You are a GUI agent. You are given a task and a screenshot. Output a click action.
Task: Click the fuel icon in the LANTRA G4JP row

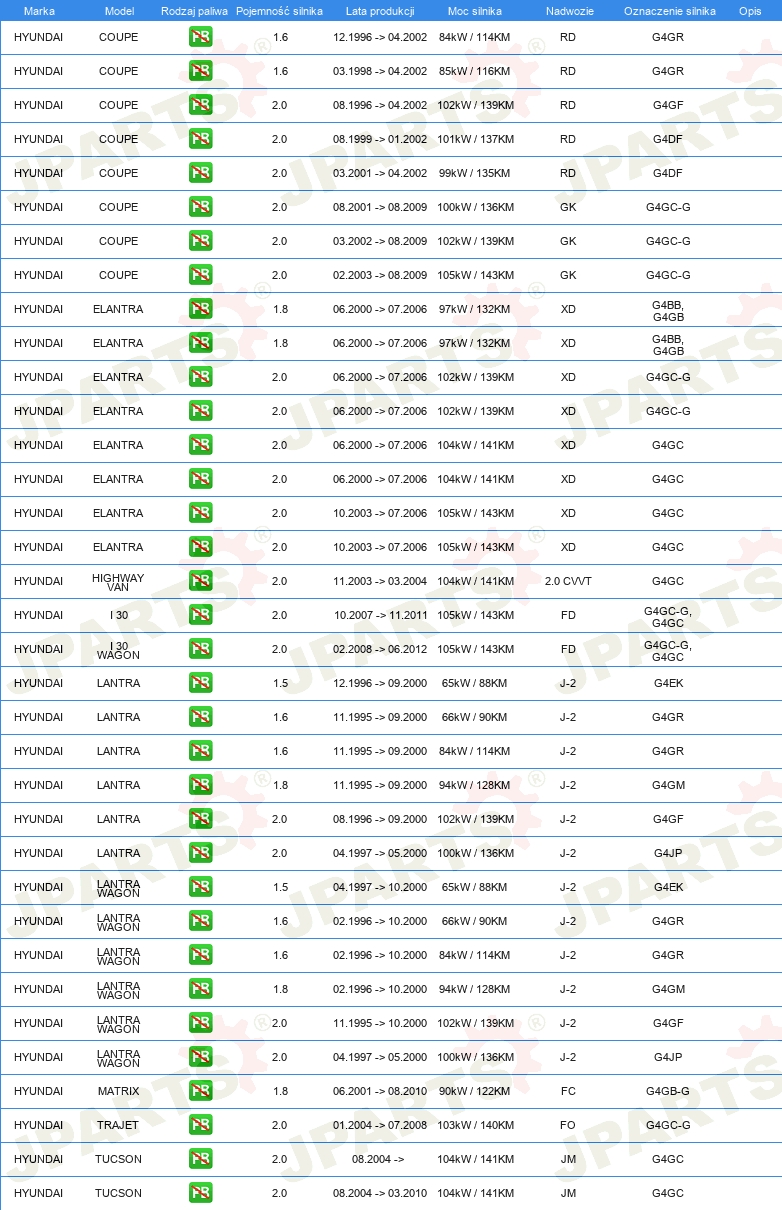tap(200, 853)
